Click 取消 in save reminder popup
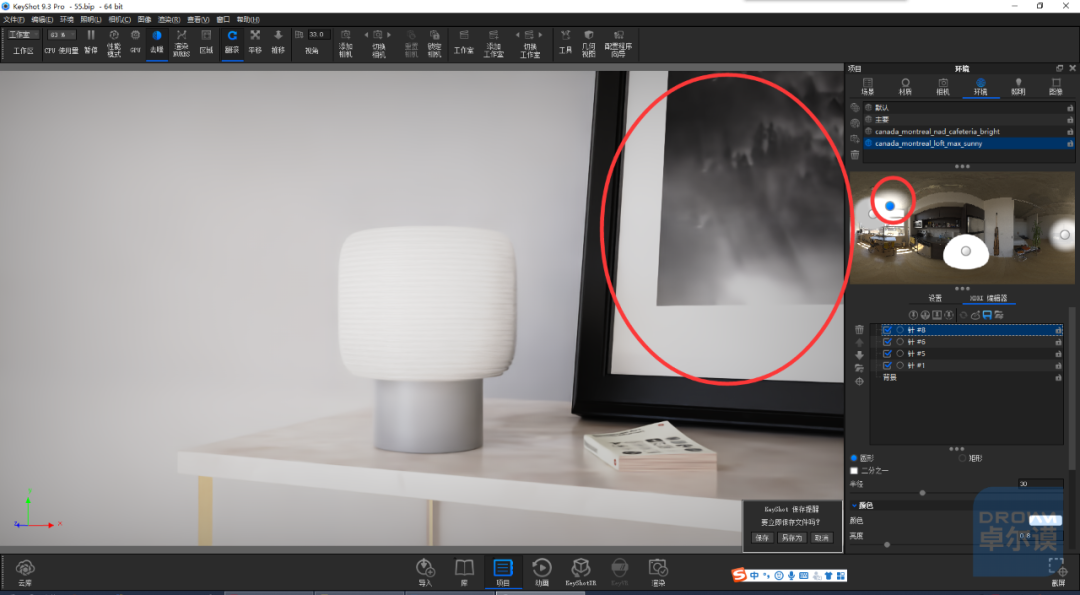The height and width of the screenshot is (595, 1080). coord(822,538)
